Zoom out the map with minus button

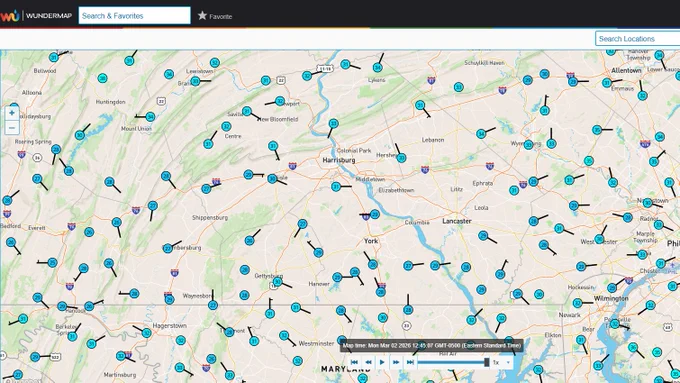tap(12, 128)
